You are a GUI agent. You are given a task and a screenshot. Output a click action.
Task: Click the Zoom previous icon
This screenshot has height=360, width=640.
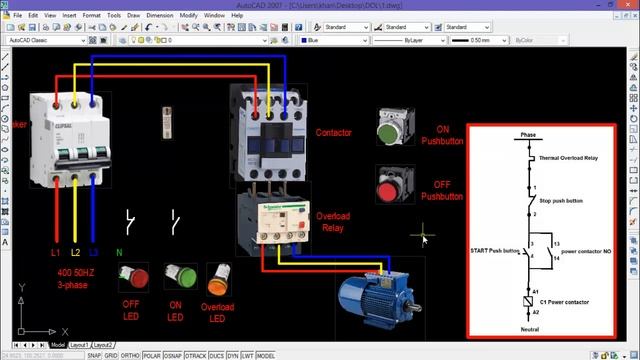[218, 27]
